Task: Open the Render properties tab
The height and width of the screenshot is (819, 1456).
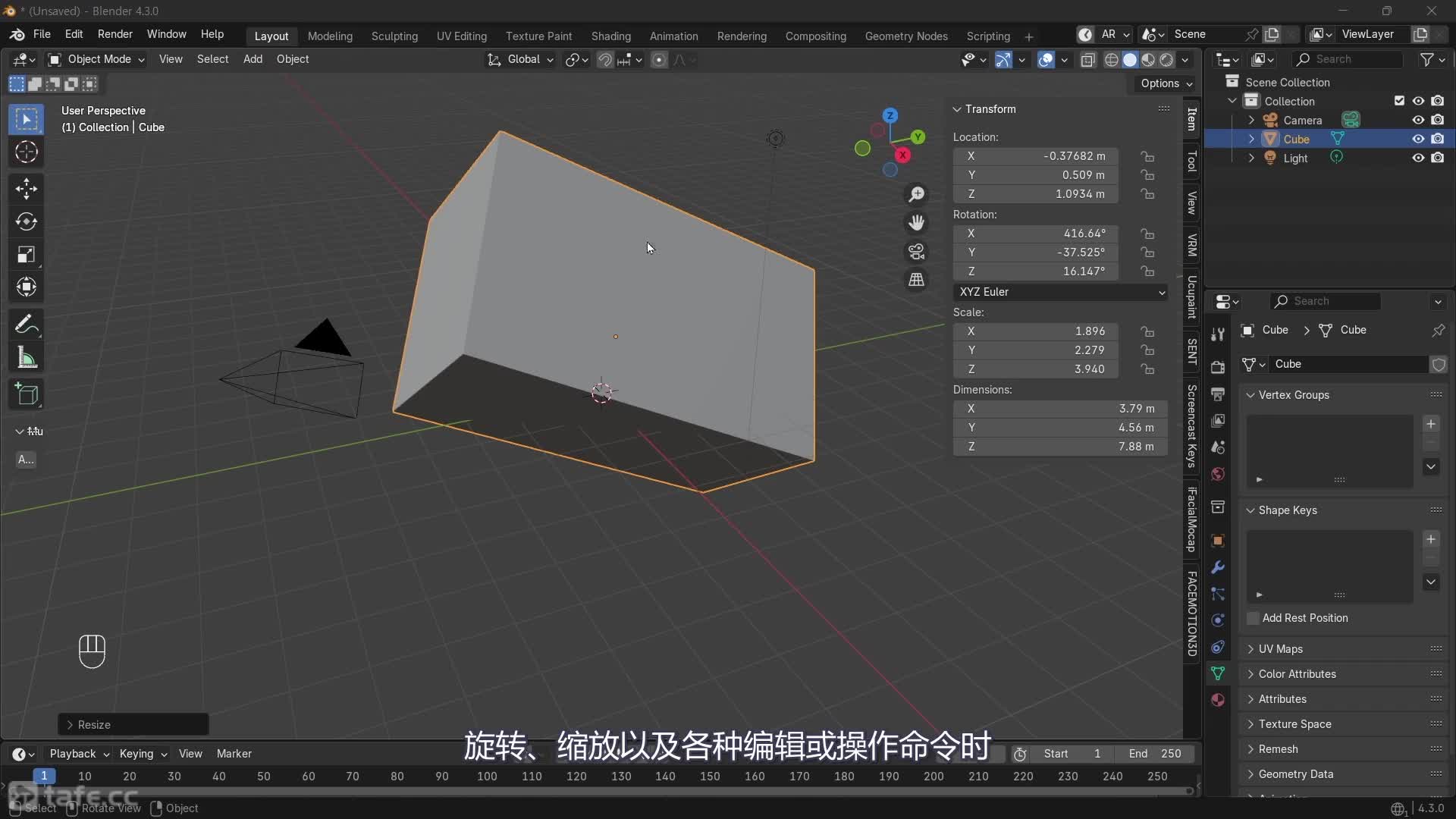Action: click(x=1219, y=367)
